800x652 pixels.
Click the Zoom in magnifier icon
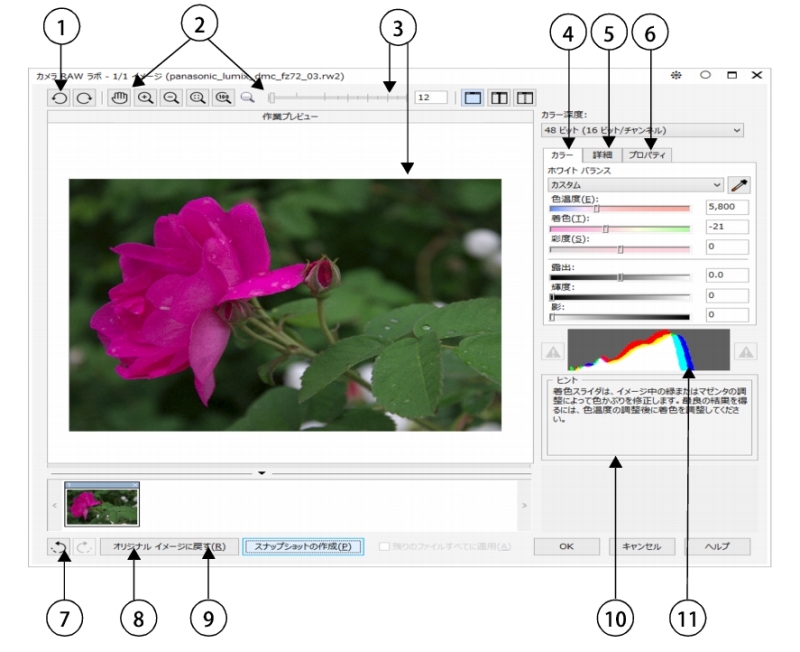[x=144, y=98]
